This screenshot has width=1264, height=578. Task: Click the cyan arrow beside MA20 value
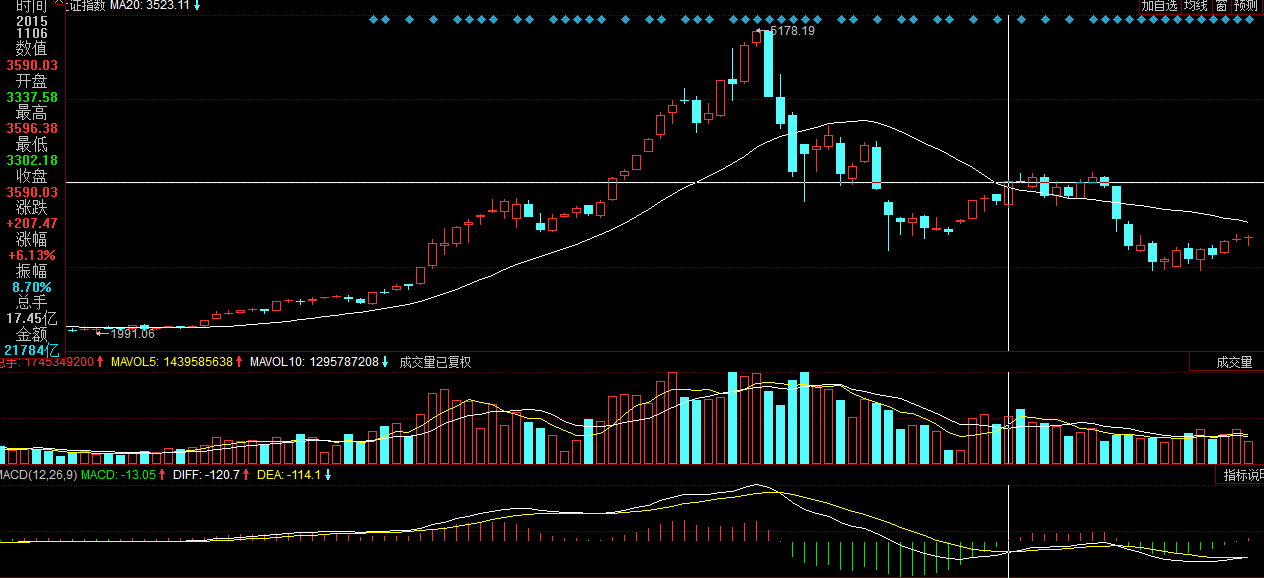197,5
